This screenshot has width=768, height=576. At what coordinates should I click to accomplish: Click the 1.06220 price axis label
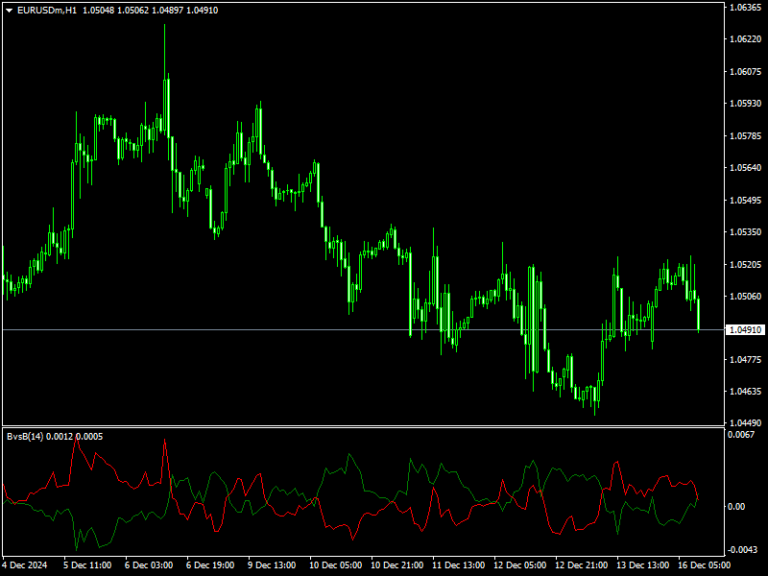(x=745, y=39)
